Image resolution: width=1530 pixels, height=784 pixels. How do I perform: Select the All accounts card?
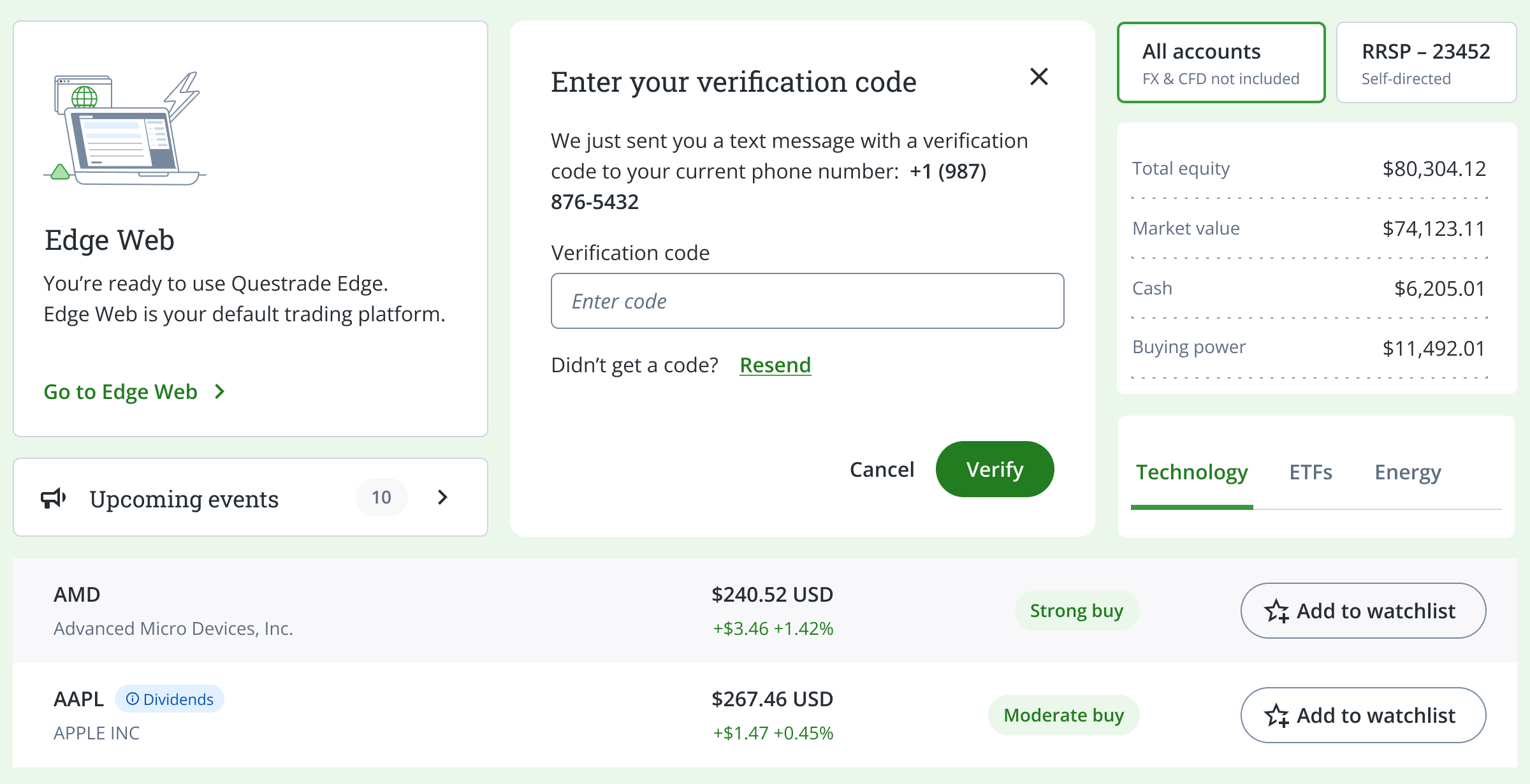(x=1221, y=62)
